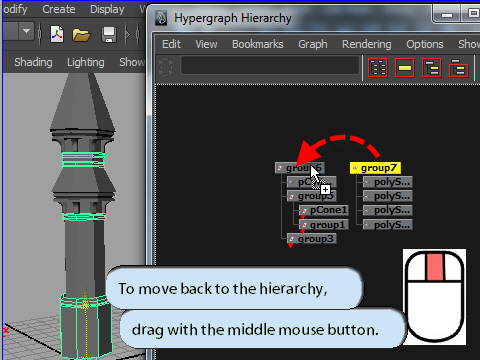
Task: Click the new scene file icon
Action: [57, 34]
